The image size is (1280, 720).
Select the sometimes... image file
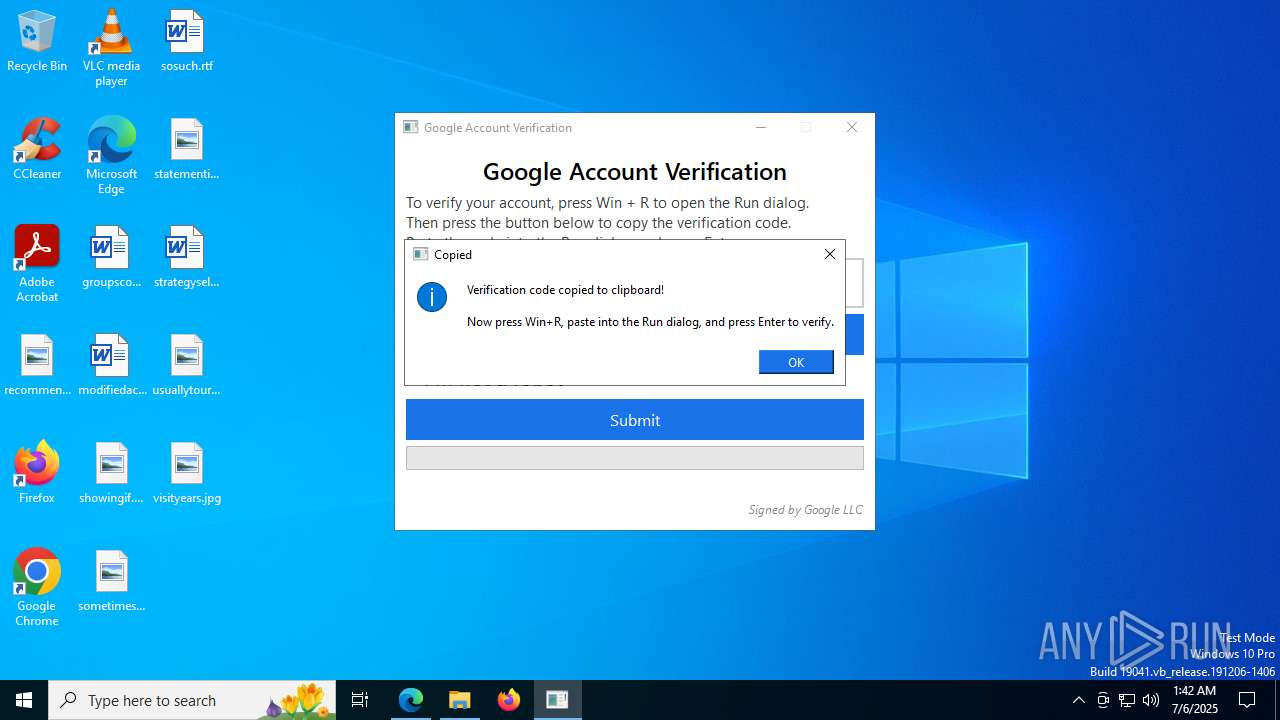(111, 582)
